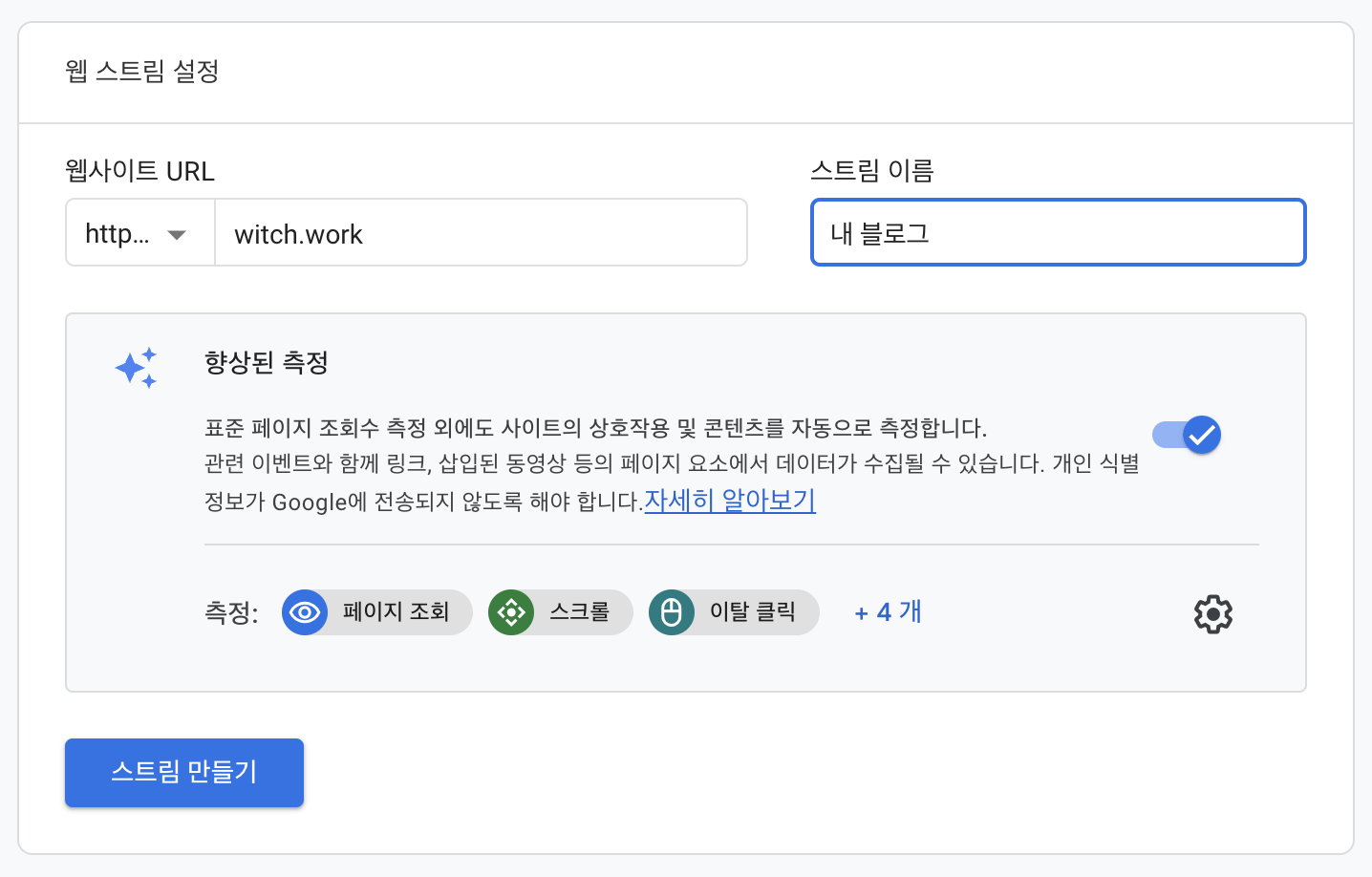This screenshot has width=1372, height=877.
Task: Click the blue eye icon for page views
Action: coord(305,612)
